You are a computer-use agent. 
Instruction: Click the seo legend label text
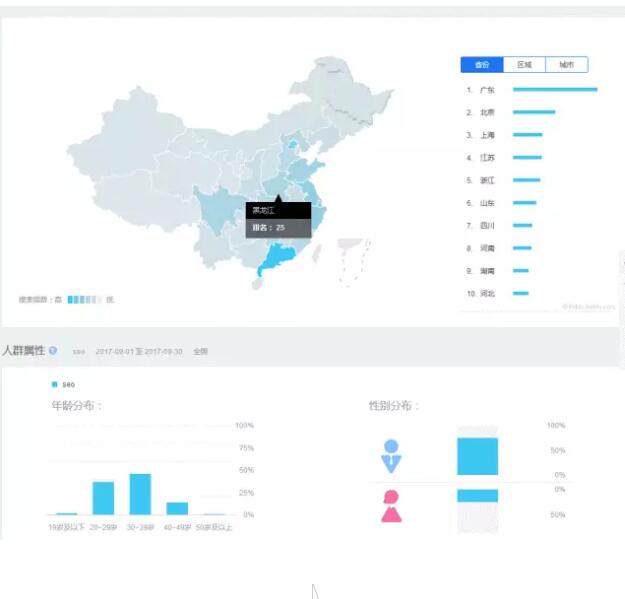[69, 385]
